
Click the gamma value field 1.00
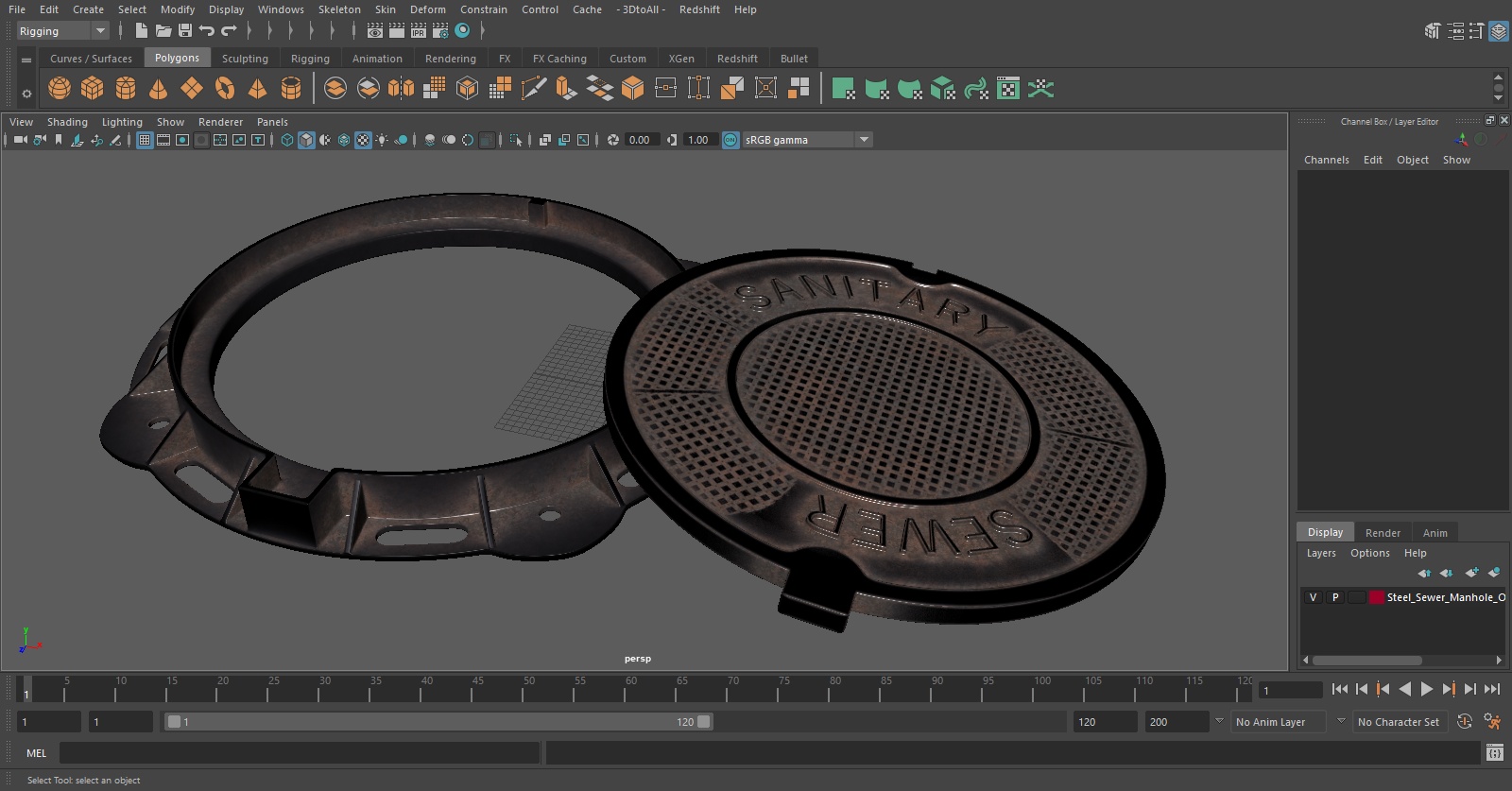point(700,140)
